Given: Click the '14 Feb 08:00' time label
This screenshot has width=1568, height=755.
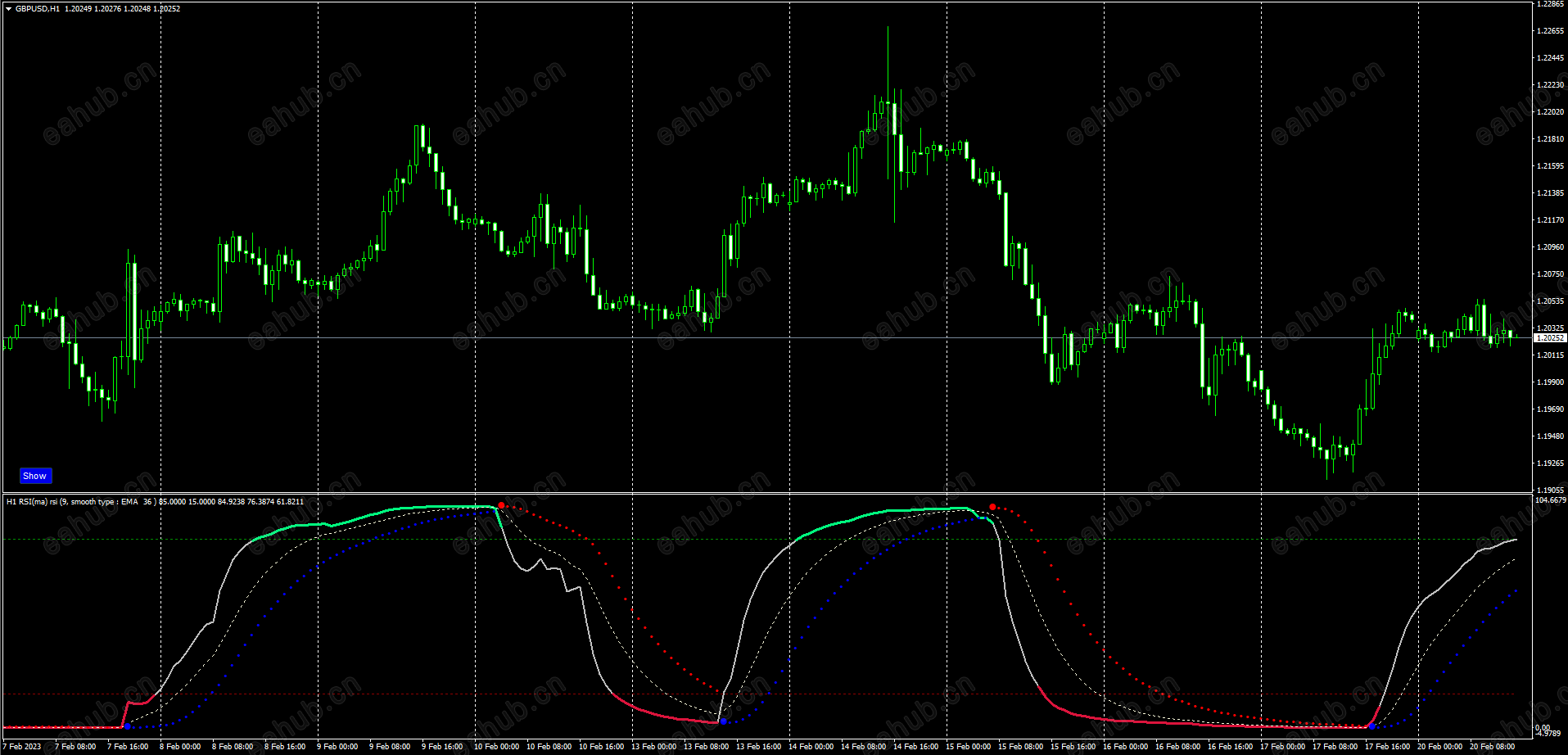Looking at the screenshot, I should pos(864,747).
